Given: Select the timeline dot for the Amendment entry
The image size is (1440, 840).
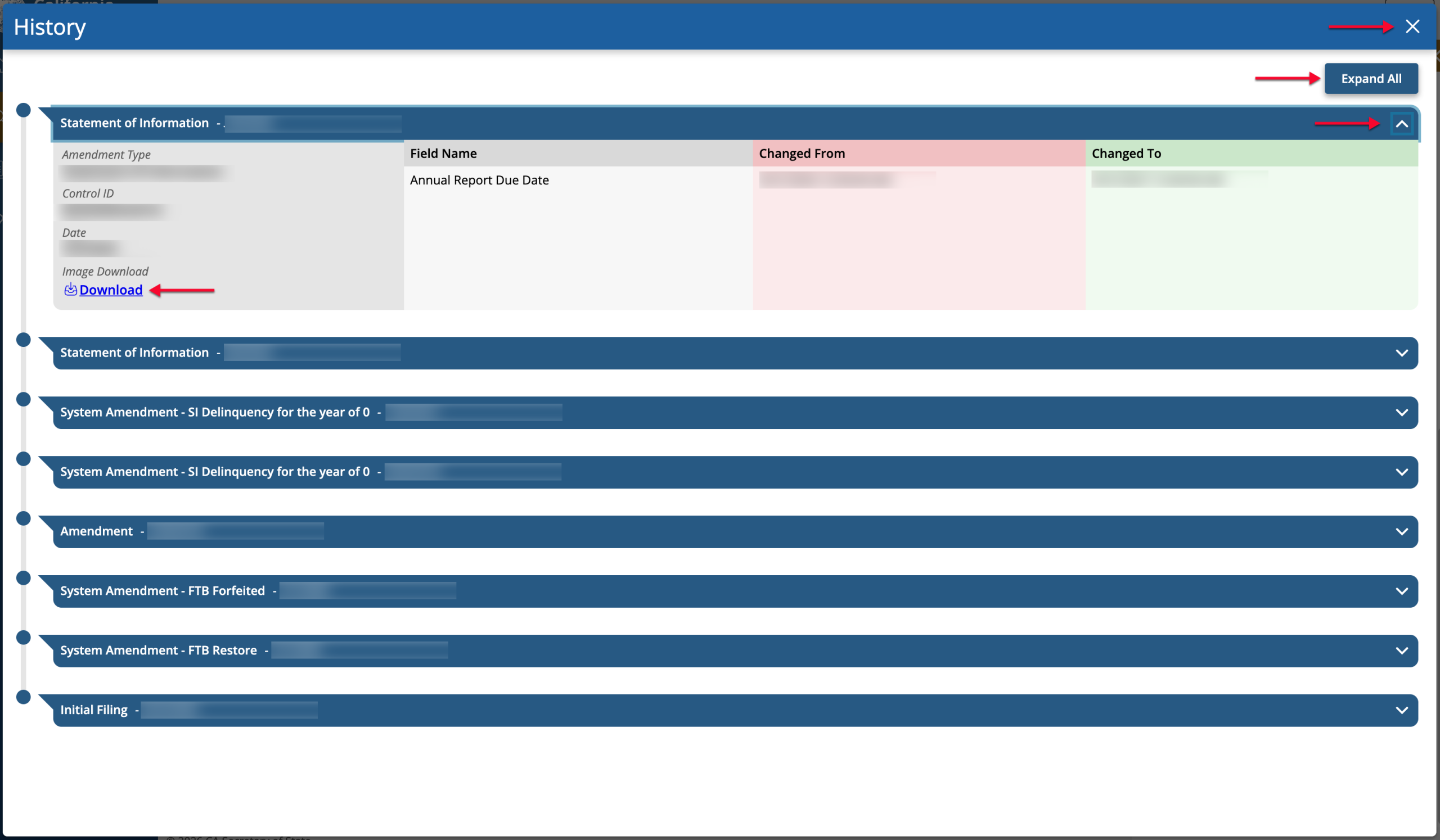Looking at the screenshot, I should pos(24,518).
